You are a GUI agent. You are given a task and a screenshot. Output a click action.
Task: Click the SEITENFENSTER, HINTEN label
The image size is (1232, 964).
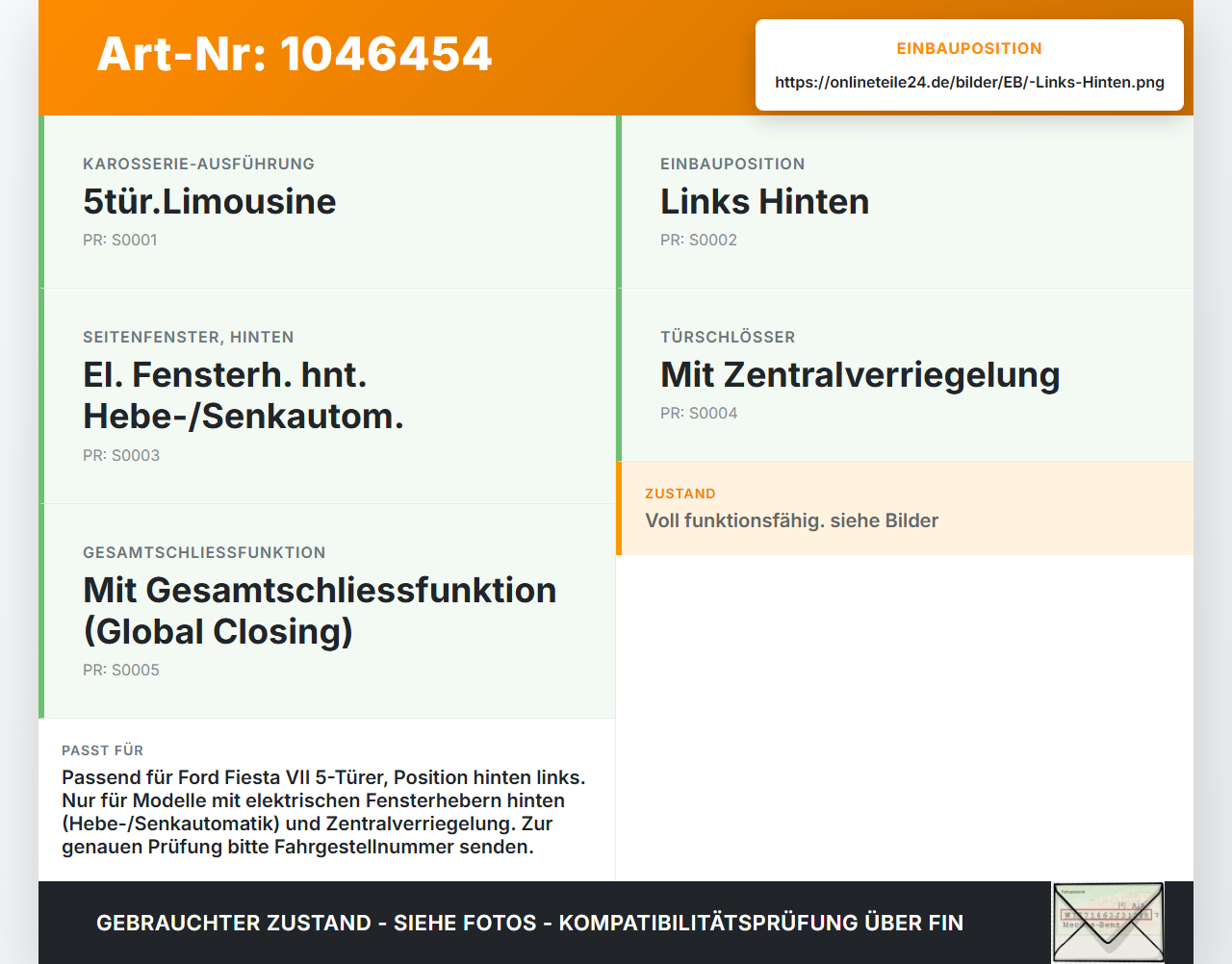point(189,337)
